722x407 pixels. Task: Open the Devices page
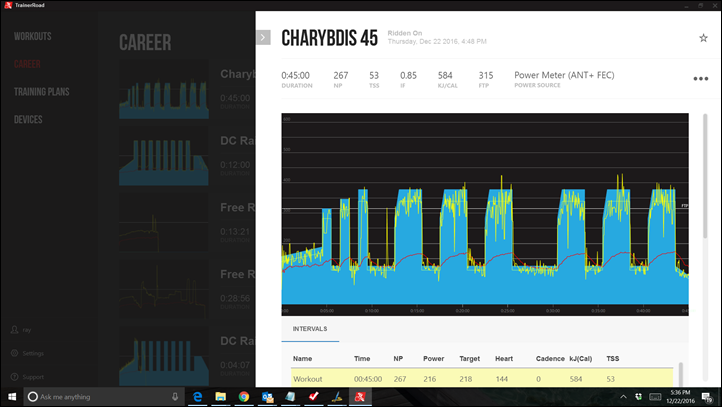(x=28, y=120)
